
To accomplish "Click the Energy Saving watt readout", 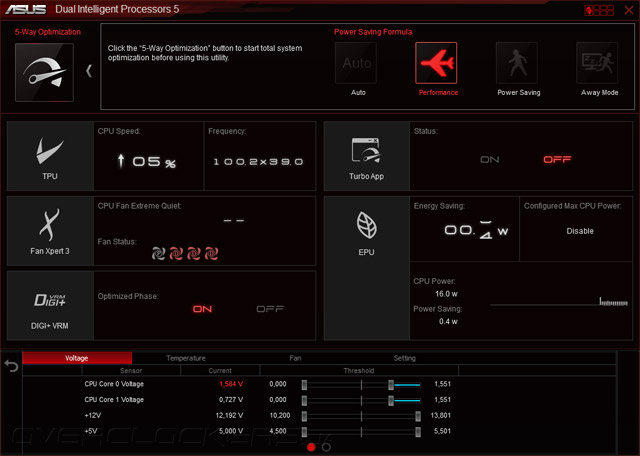I will [476, 230].
